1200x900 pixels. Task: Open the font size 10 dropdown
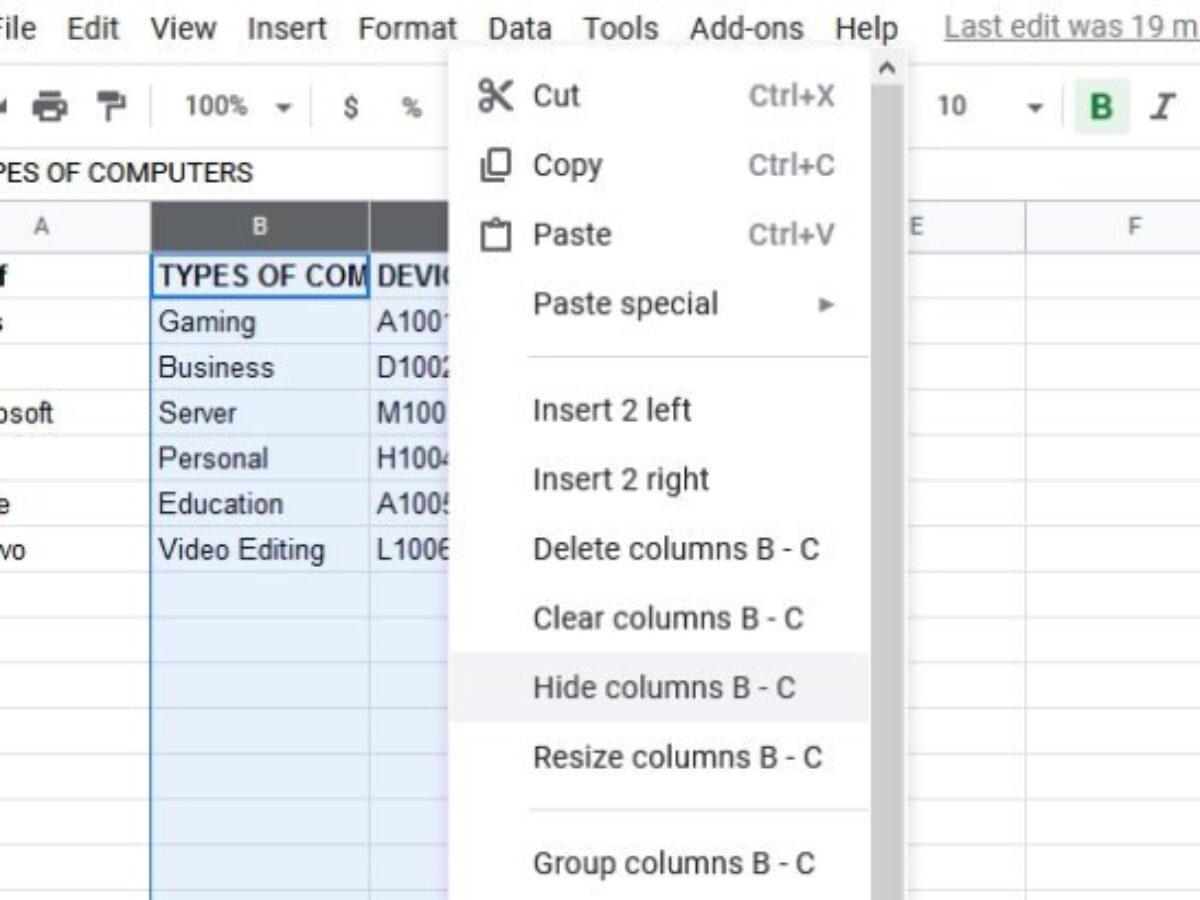pos(990,106)
